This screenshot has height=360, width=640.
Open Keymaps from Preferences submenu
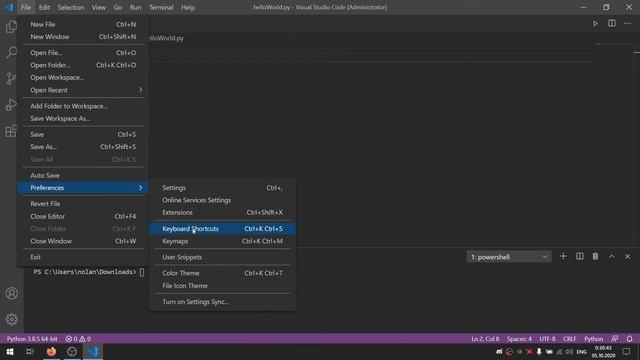(x=222, y=241)
